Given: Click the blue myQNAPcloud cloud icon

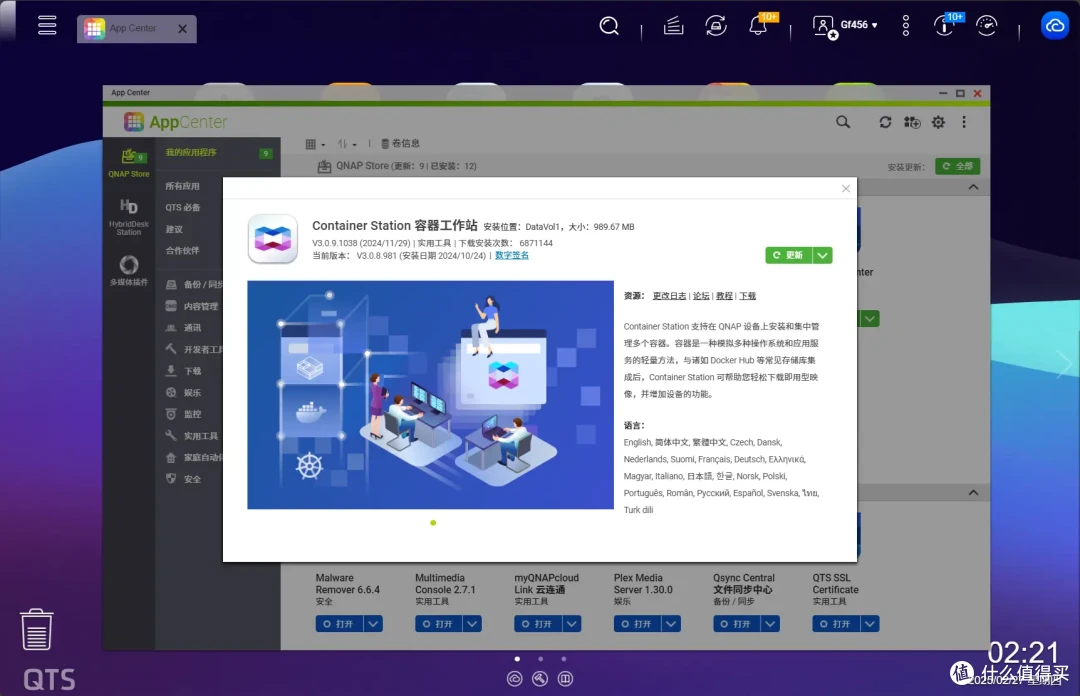Looking at the screenshot, I should (1055, 26).
